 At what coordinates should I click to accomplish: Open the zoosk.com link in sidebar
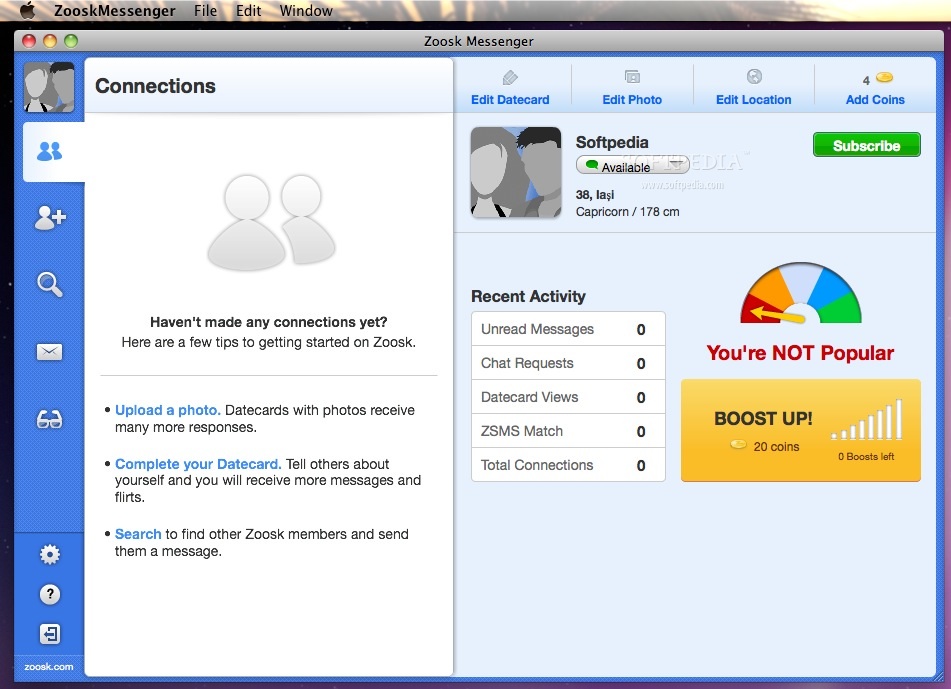point(49,667)
